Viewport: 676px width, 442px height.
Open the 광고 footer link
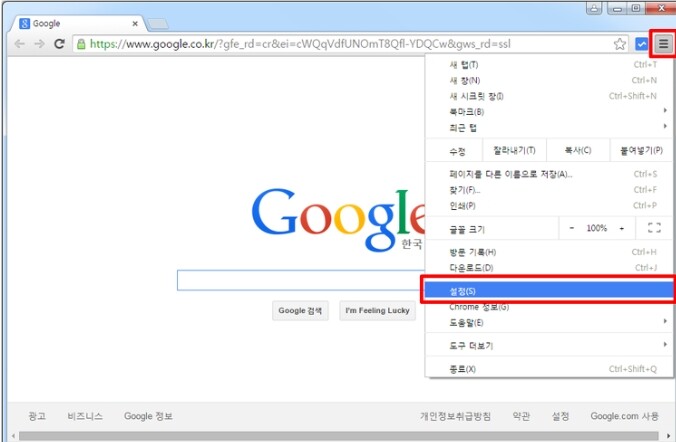(37, 416)
